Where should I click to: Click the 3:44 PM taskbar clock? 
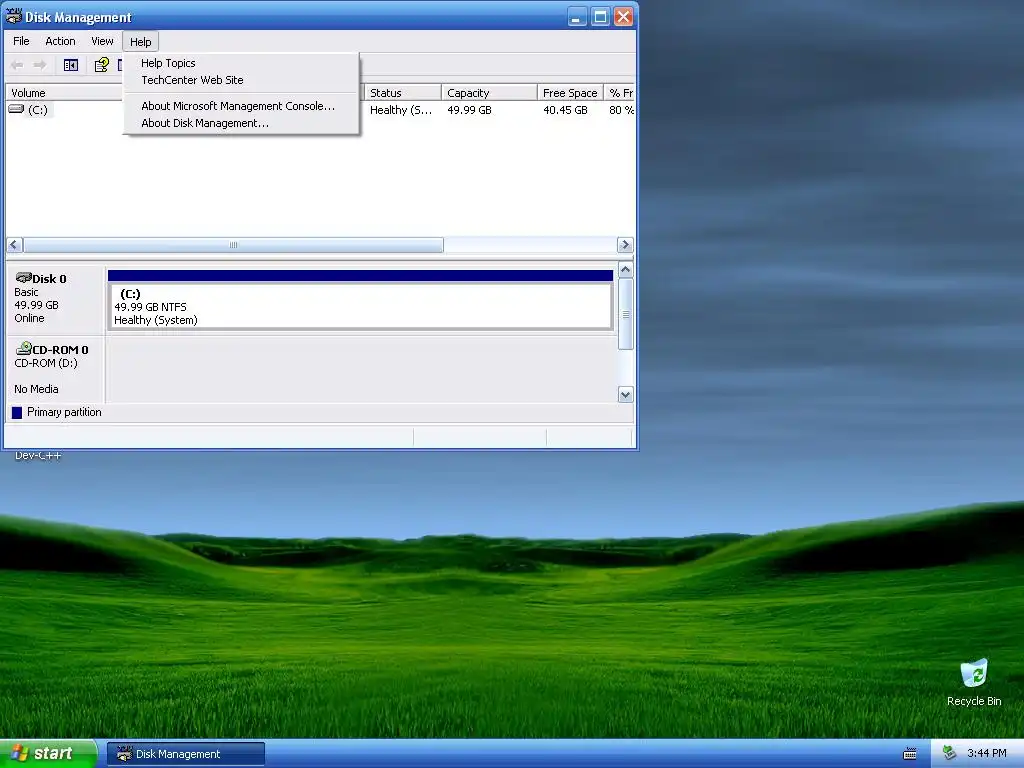click(986, 753)
